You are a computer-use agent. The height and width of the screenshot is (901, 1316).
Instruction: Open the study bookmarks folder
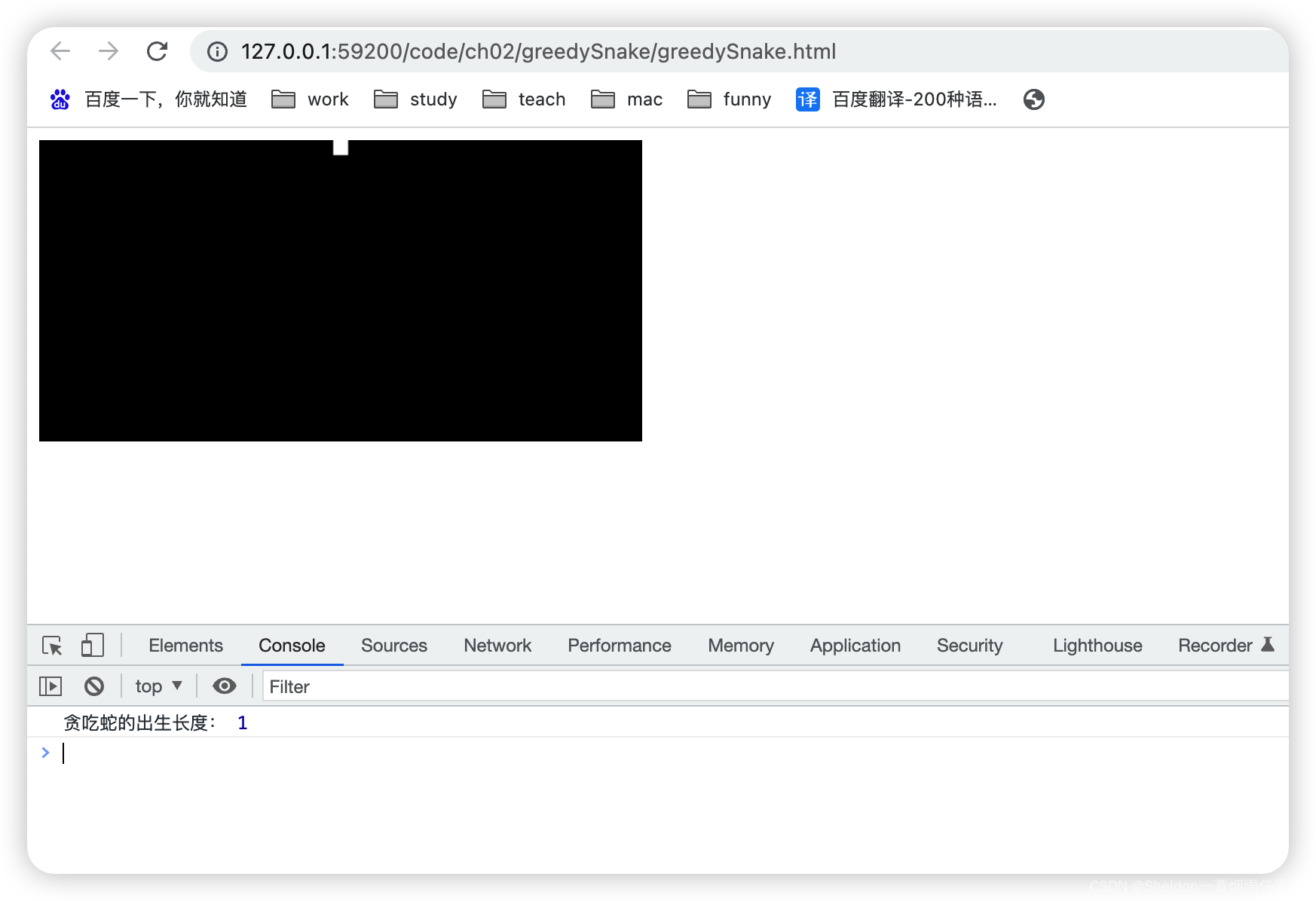[x=415, y=99]
